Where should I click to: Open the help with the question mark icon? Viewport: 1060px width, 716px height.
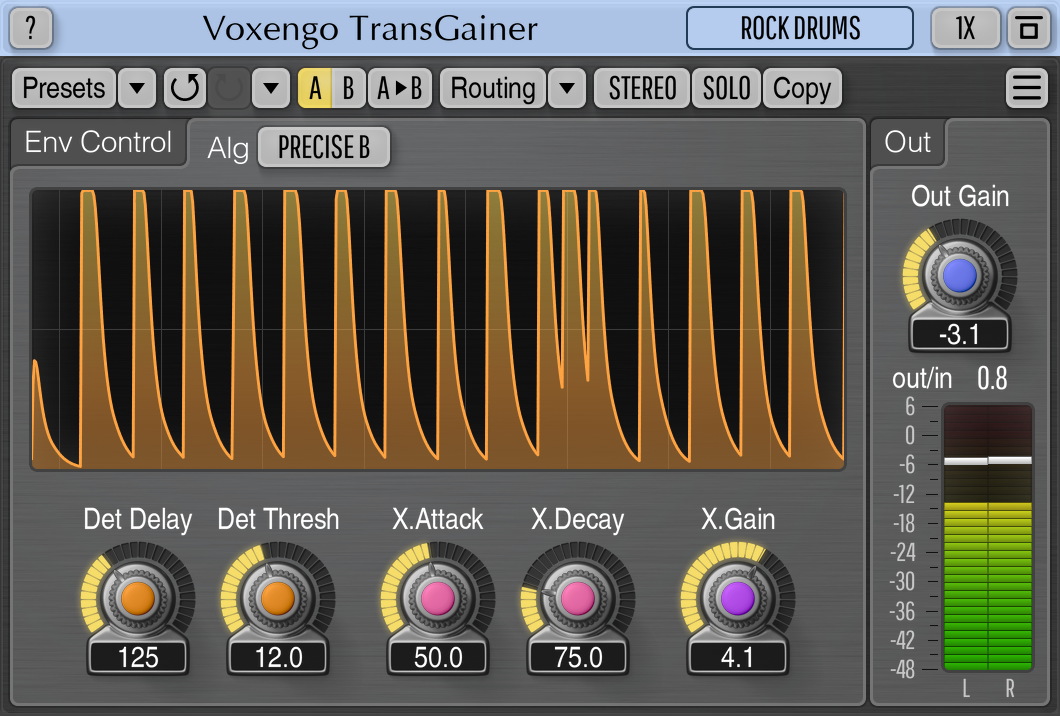point(30,29)
